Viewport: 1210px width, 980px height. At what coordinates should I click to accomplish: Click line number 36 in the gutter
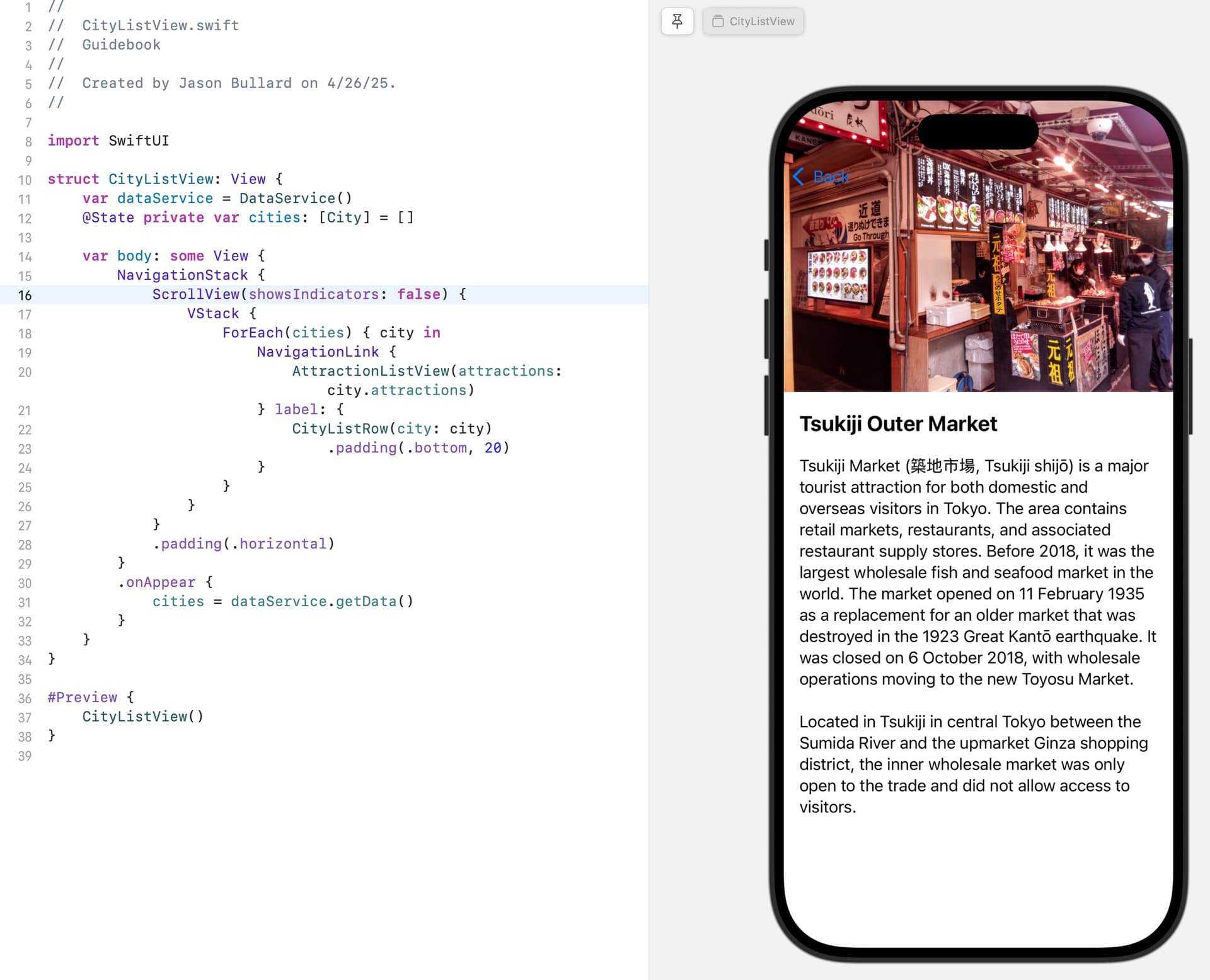[x=25, y=699]
